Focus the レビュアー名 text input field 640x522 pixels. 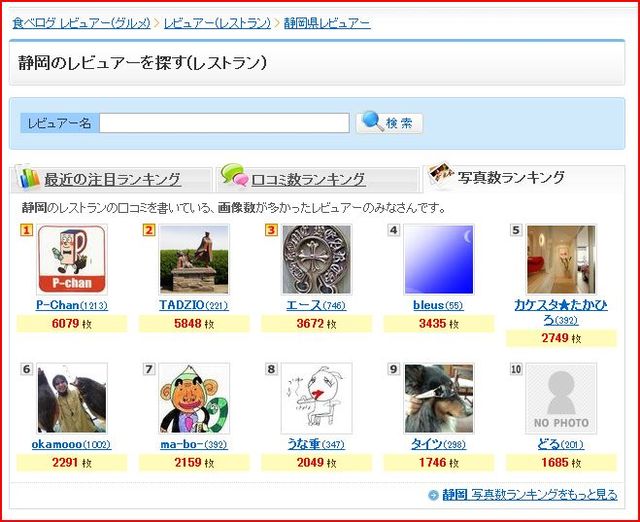[224, 123]
